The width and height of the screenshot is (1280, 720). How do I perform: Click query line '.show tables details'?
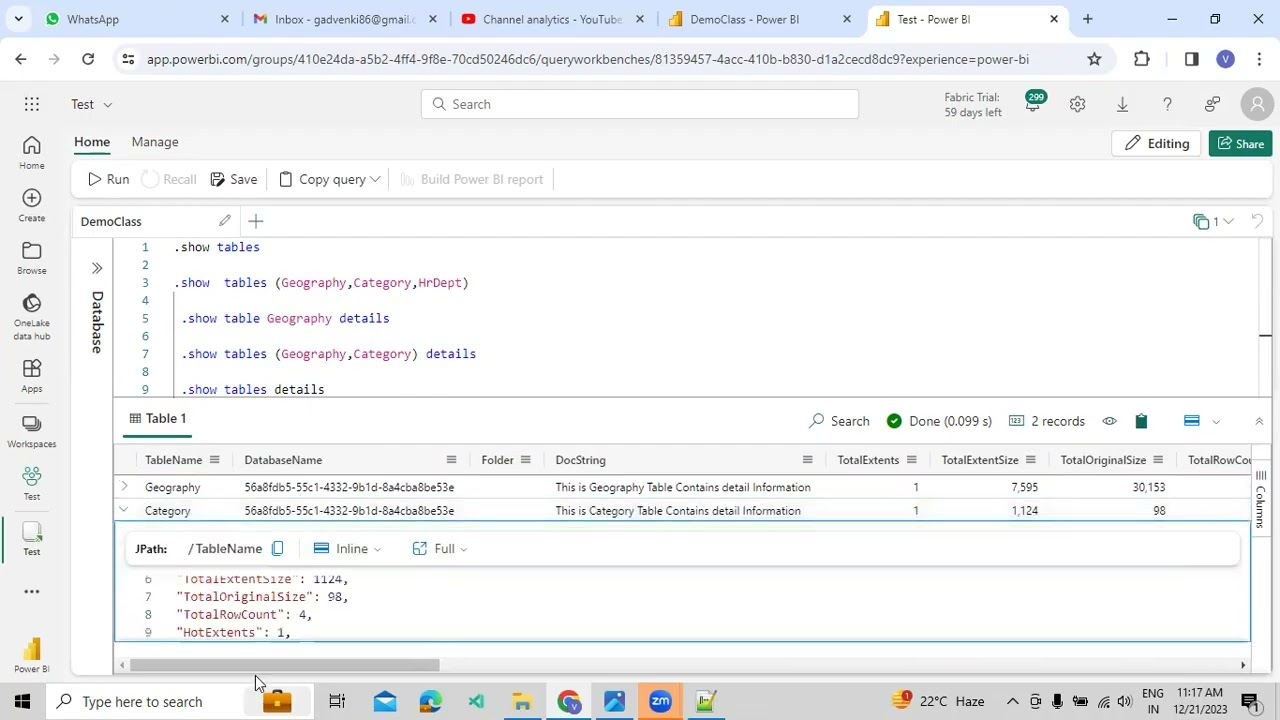[x=253, y=388]
